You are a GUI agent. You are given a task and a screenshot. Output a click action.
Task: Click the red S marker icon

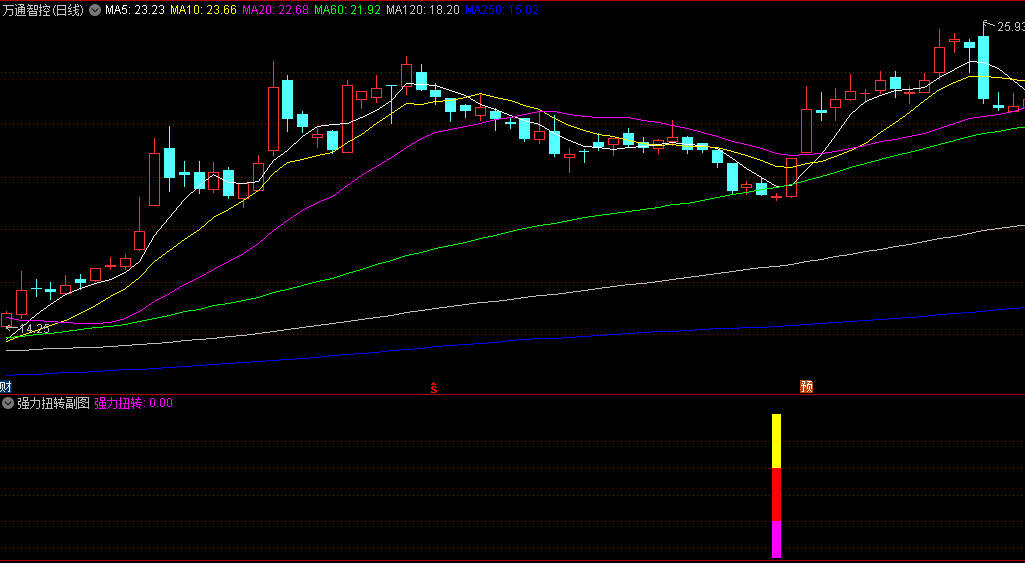pos(433,388)
